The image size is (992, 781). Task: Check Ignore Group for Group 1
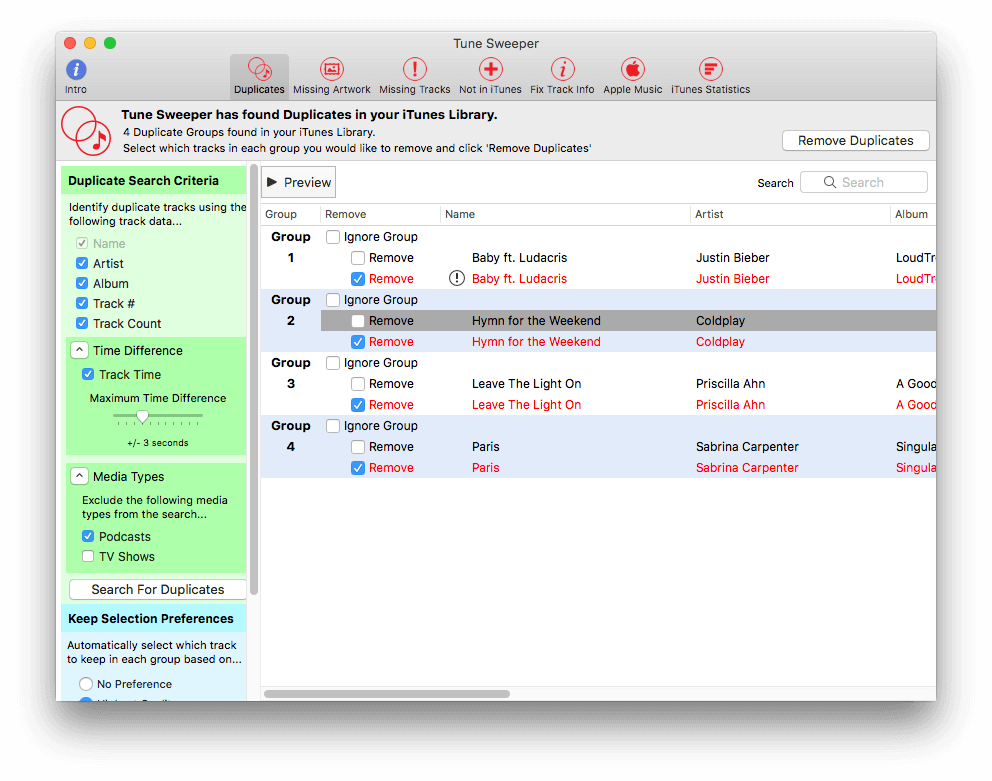[333, 237]
